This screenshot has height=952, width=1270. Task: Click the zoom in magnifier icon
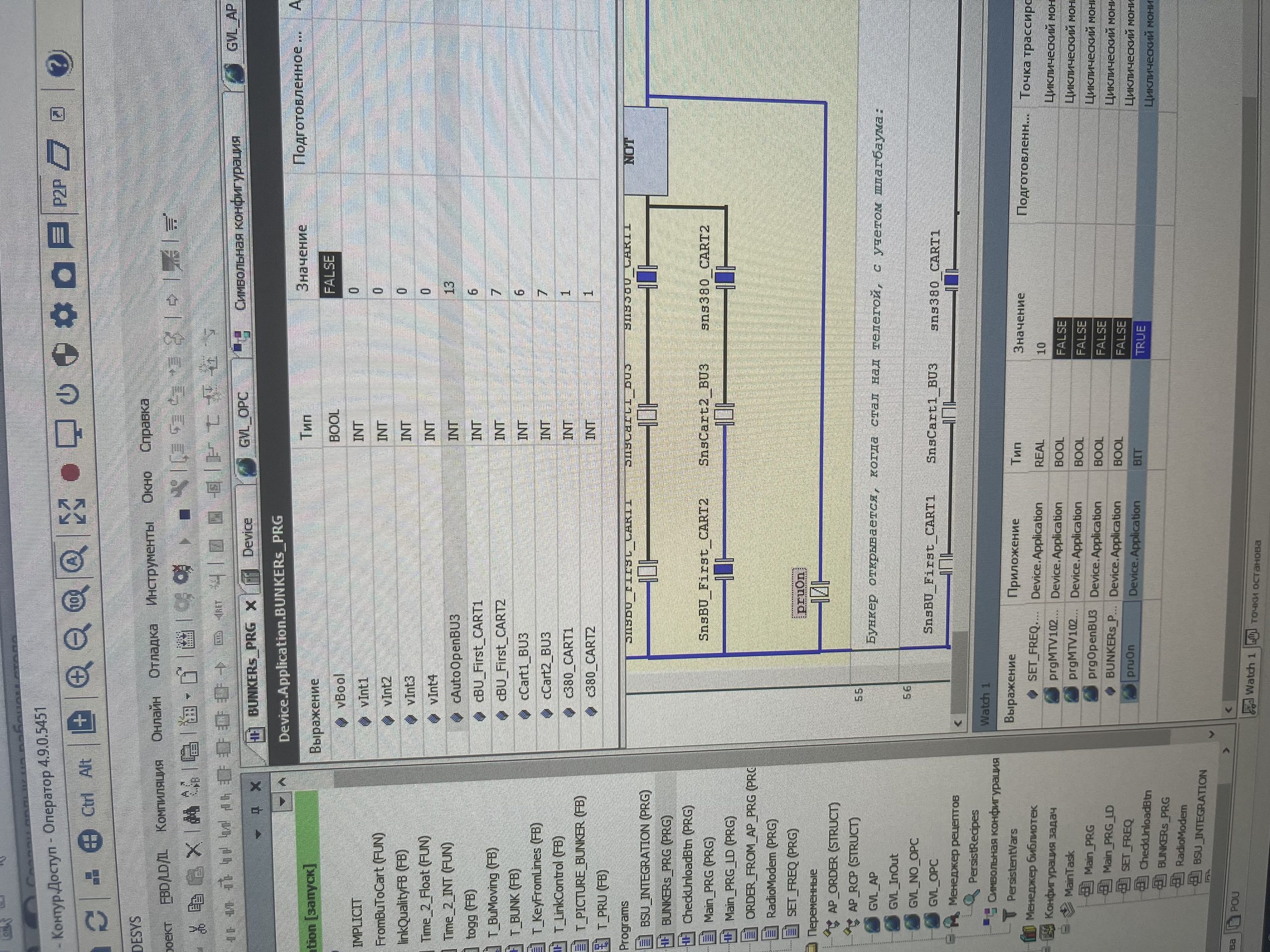point(80,674)
